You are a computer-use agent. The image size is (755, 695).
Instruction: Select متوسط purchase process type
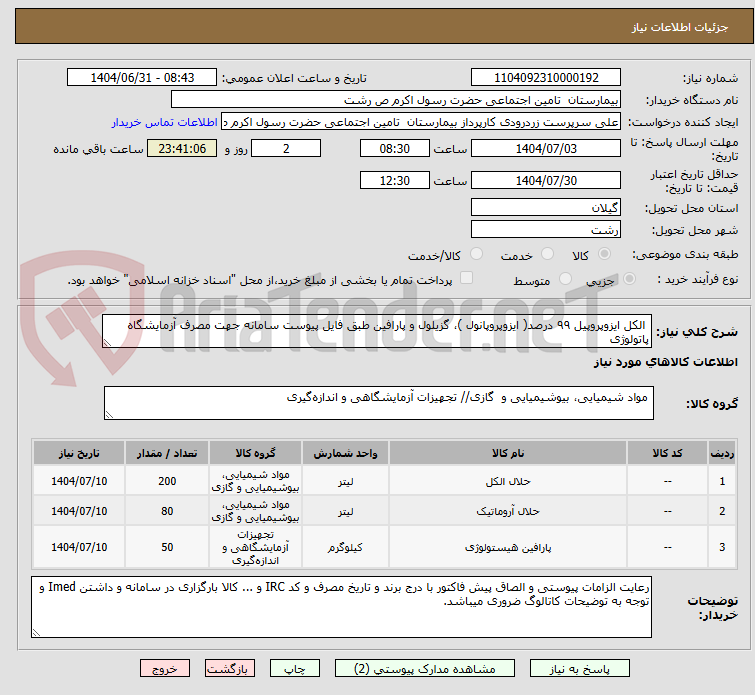567,281
